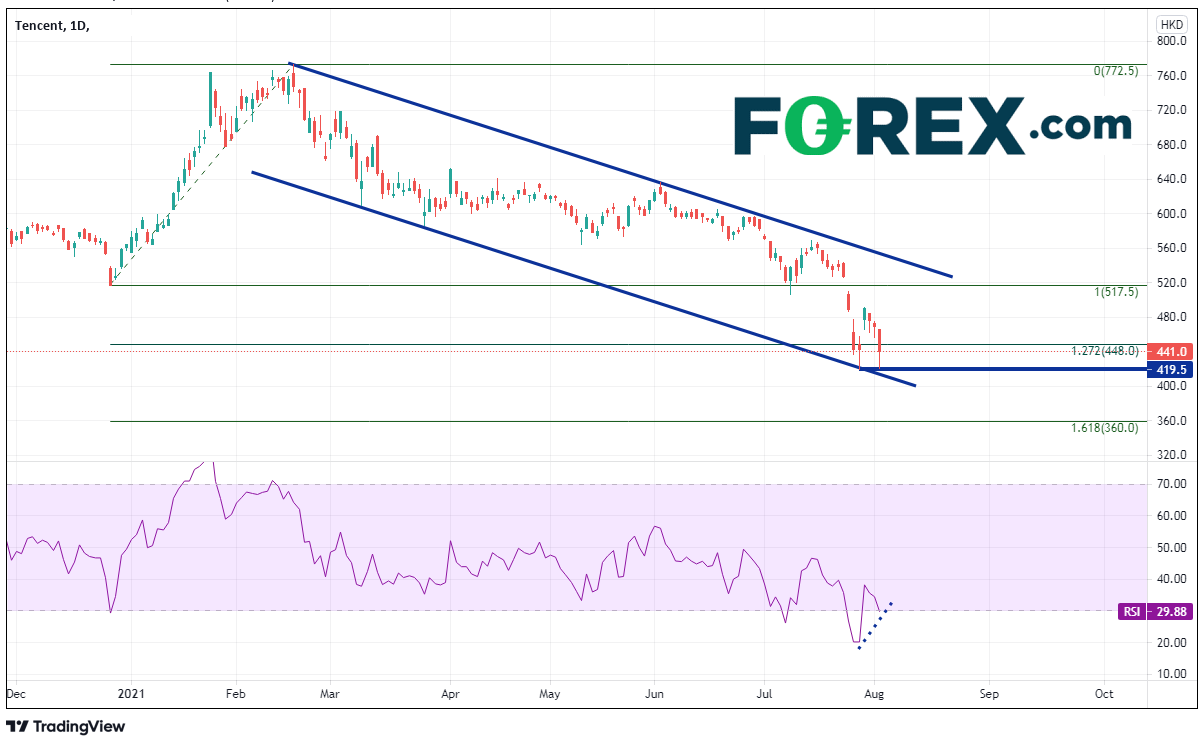Click the FOREX.com logo watermark
Screen dimensions: 1204x745
point(932,126)
